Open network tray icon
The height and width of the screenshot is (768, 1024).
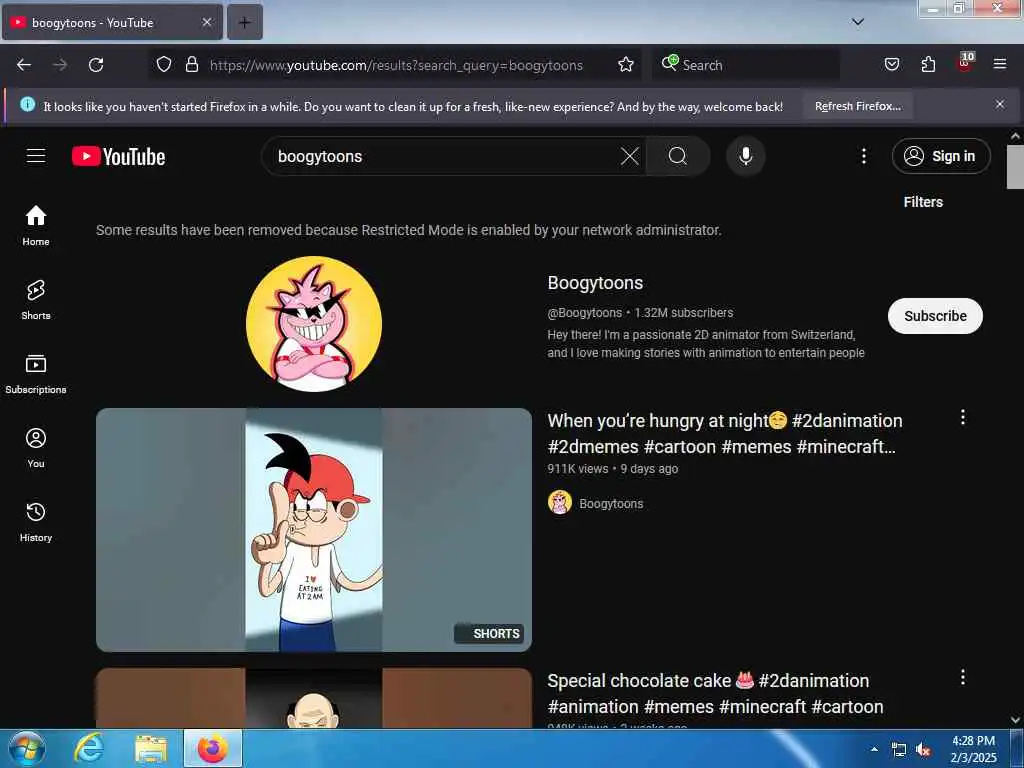(x=899, y=750)
